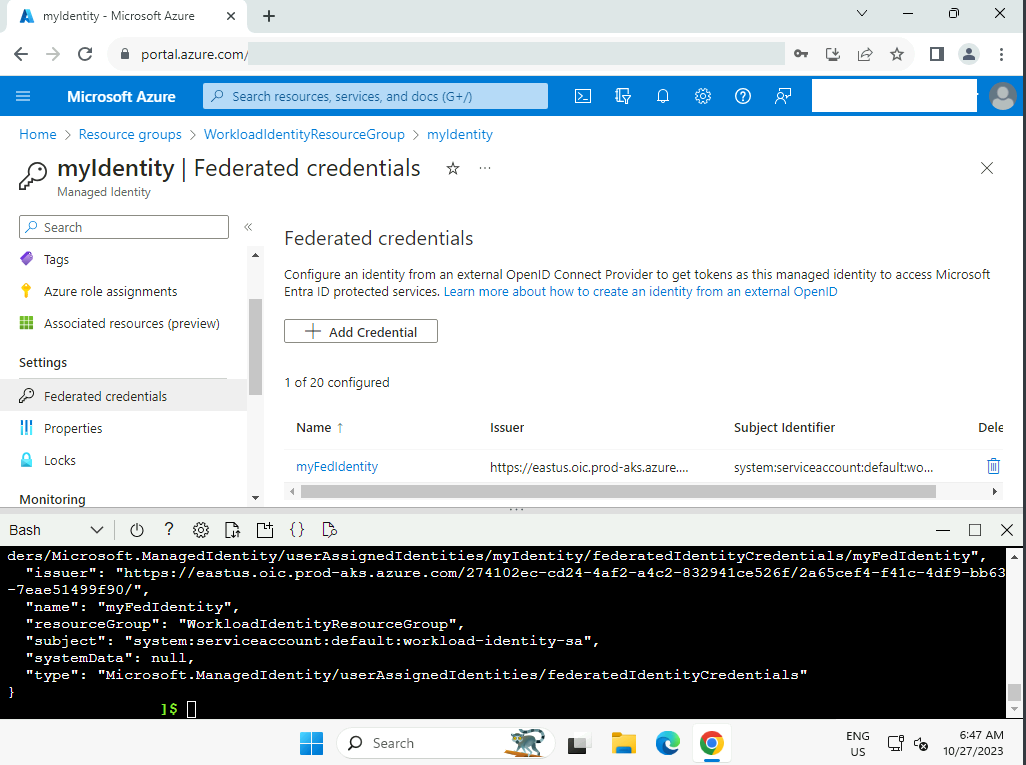Close the Cloud Shell pane
1026x765 pixels.
click(1007, 530)
